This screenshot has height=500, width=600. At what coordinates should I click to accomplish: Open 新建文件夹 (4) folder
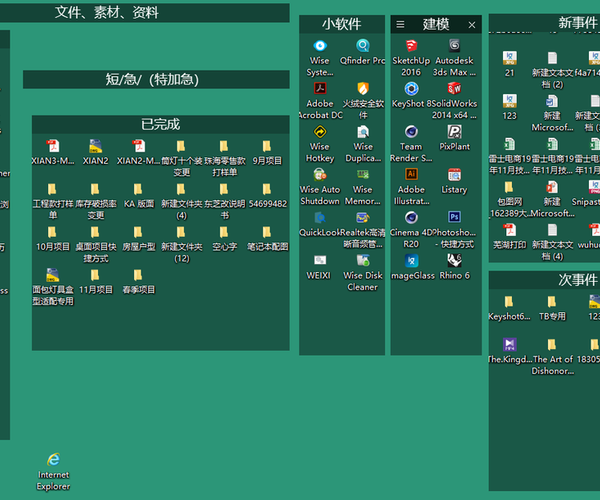181,189
